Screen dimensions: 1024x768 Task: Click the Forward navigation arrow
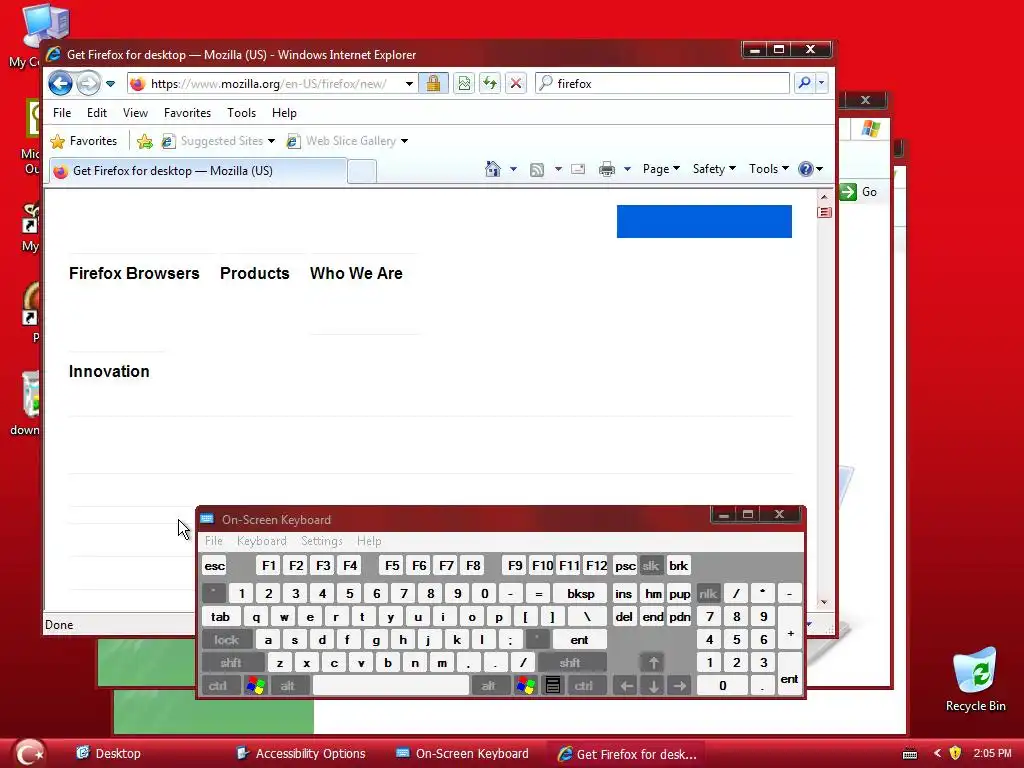[x=88, y=84]
